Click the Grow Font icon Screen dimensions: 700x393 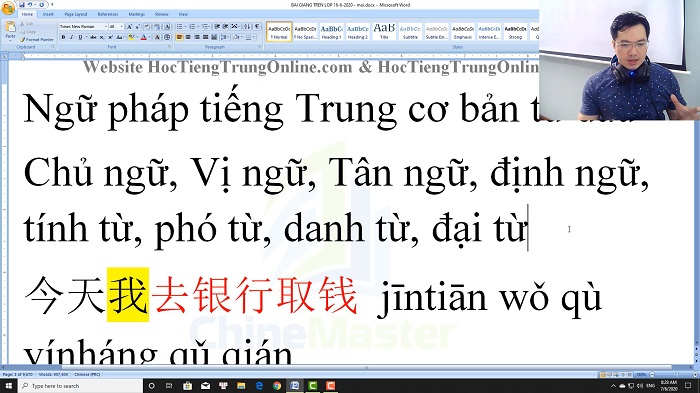129,27
